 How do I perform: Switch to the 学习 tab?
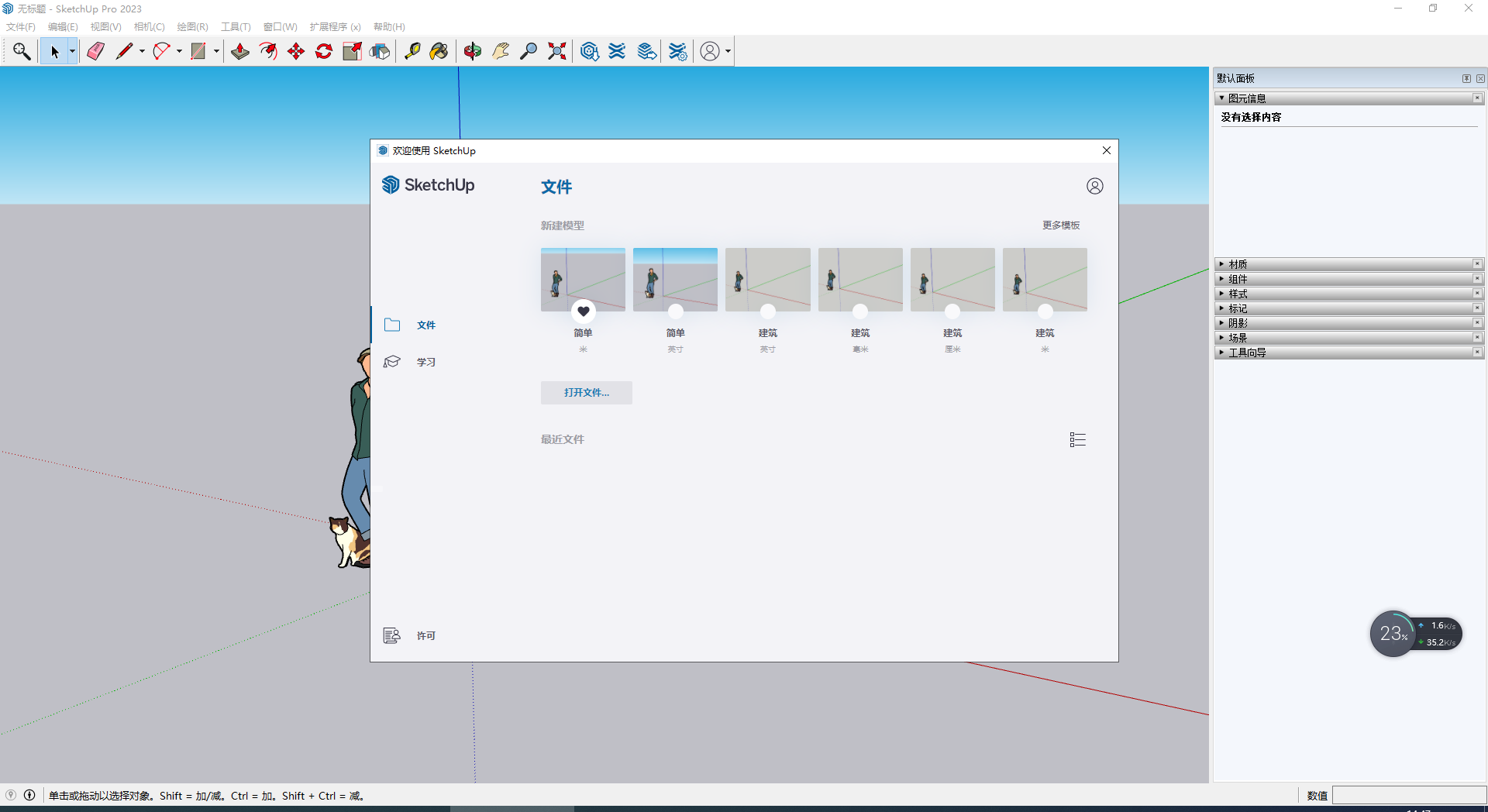[x=425, y=363]
